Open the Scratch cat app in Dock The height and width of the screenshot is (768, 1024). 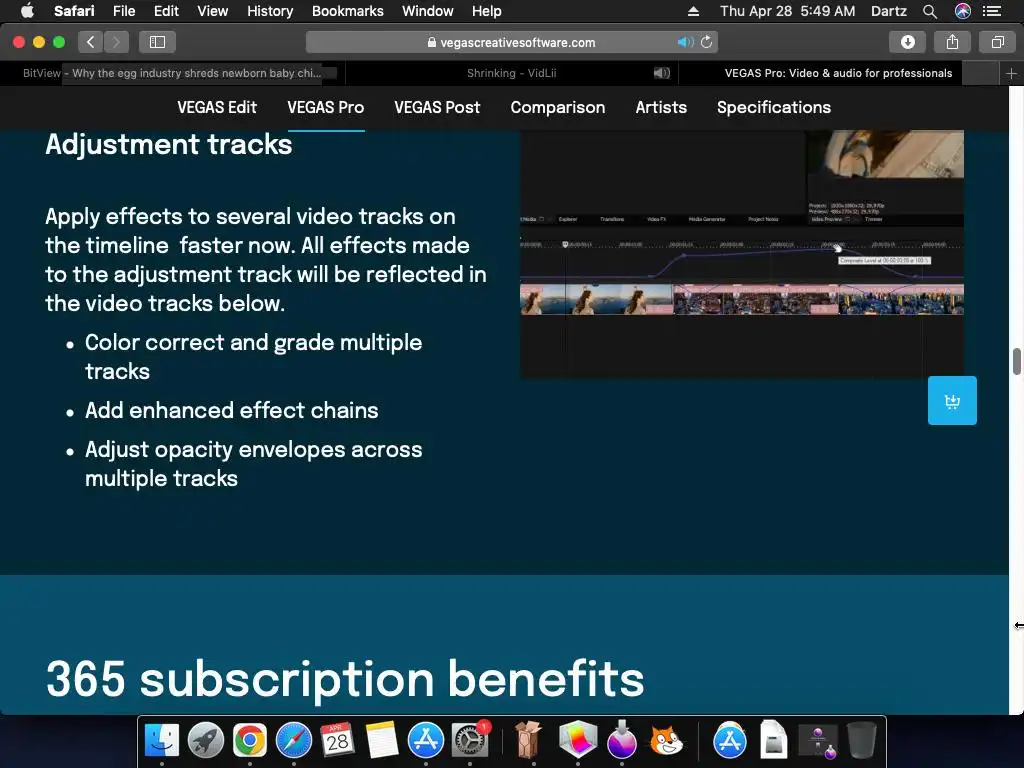(665, 741)
